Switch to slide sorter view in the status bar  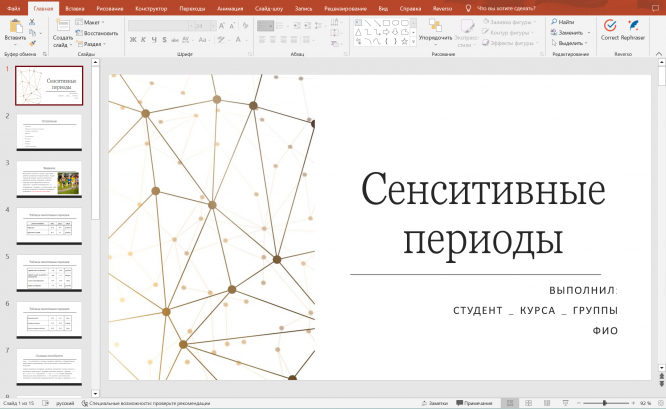pyautogui.click(x=530, y=403)
